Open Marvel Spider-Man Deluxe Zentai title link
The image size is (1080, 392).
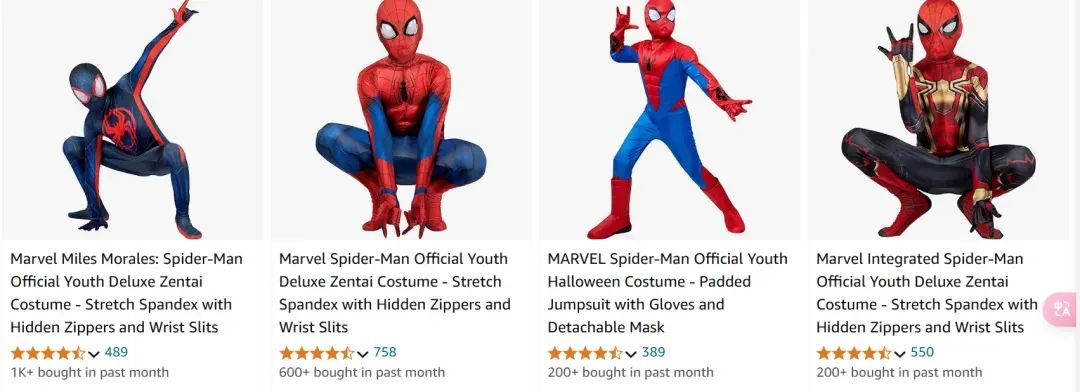tap(395, 293)
